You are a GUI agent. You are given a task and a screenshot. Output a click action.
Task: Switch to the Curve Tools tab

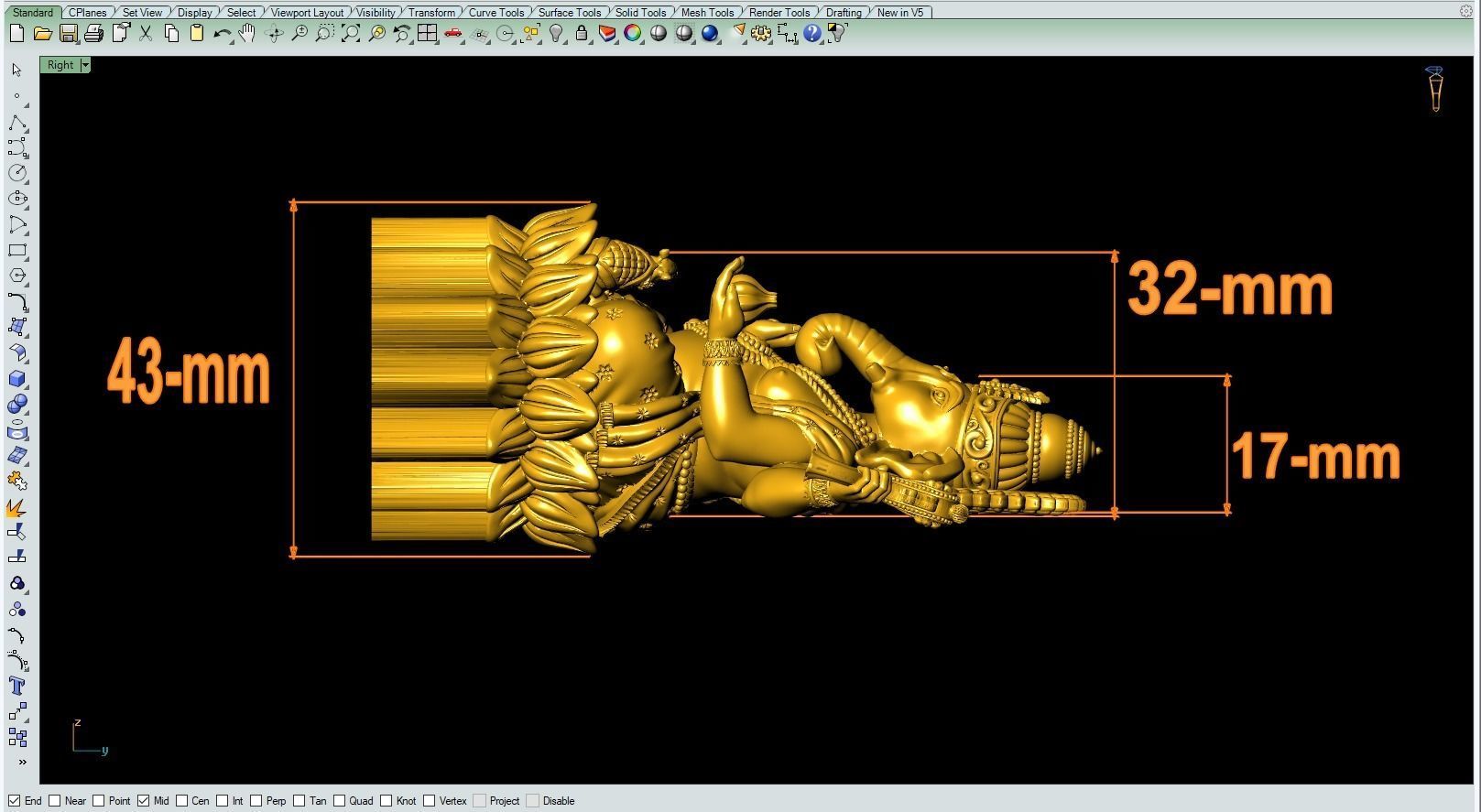496,13
